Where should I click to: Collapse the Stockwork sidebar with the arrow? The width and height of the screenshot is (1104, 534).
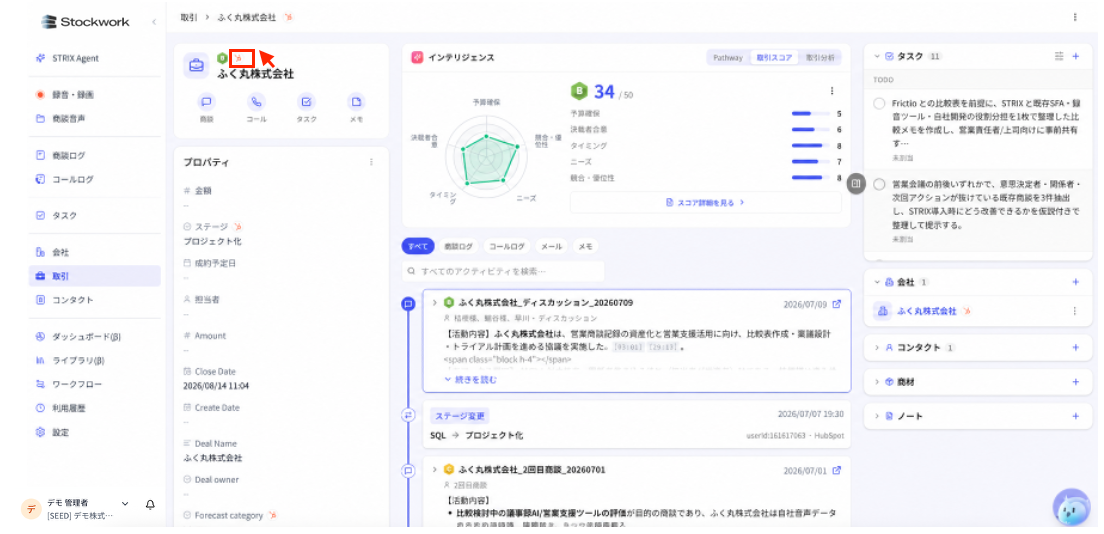154,22
